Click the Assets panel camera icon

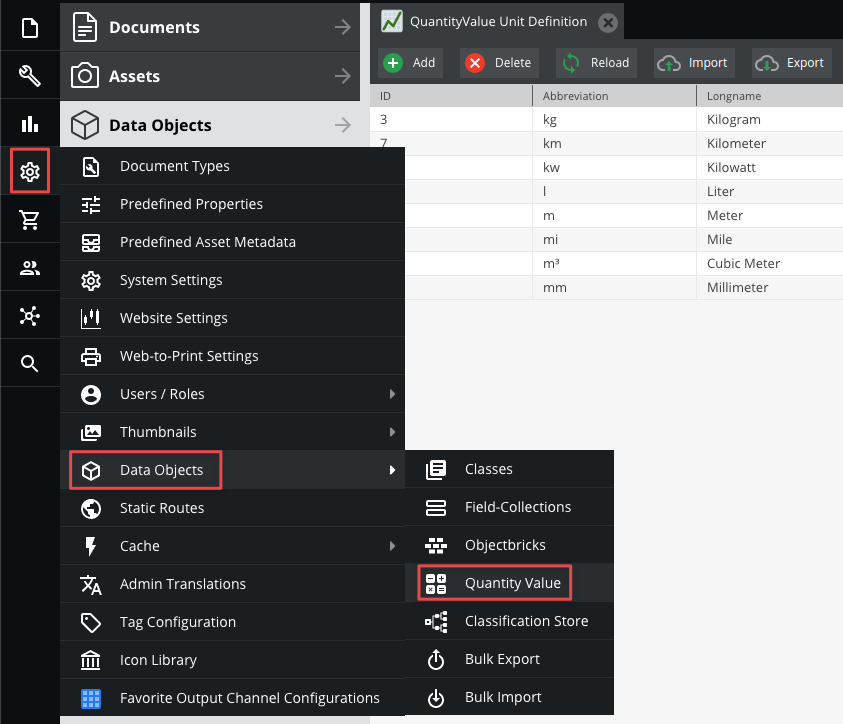click(85, 75)
